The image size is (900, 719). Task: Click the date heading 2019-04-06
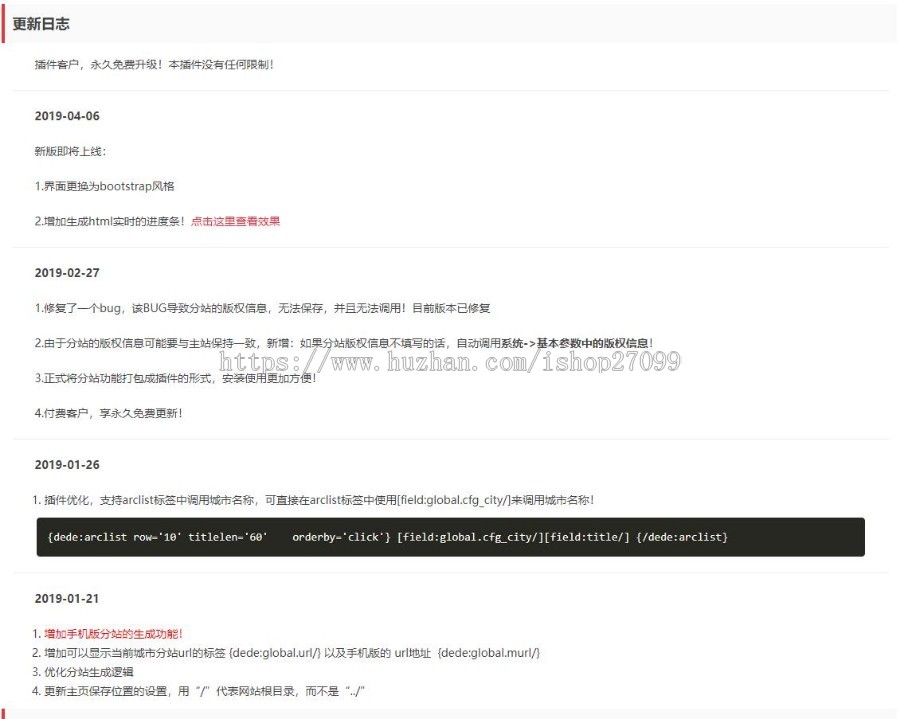(x=67, y=116)
